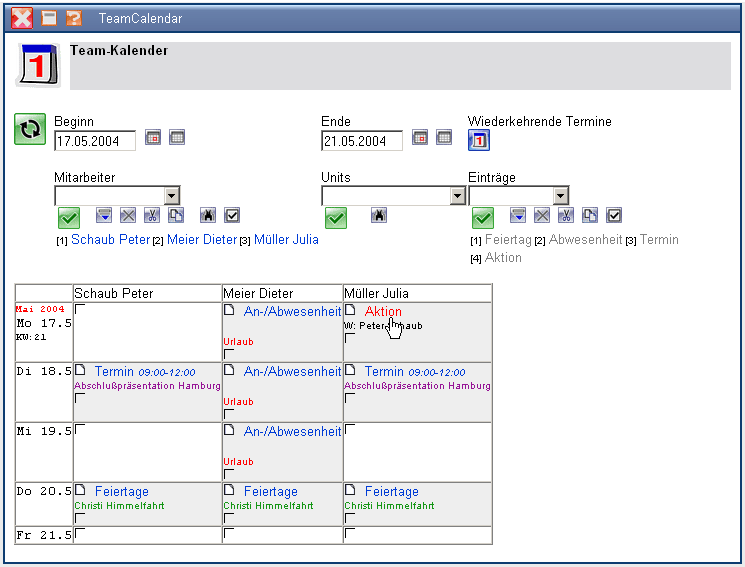Click the scissors icon under Mitarbeiter
The height and width of the screenshot is (567, 745).
(x=151, y=215)
